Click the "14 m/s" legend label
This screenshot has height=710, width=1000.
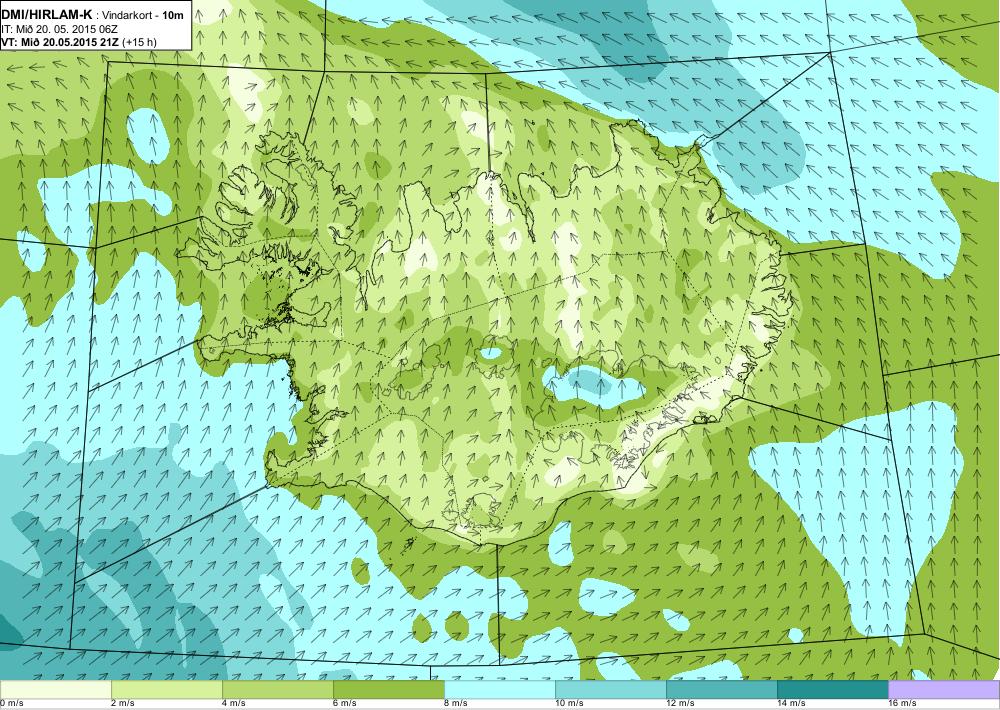[x=791, y=704]
